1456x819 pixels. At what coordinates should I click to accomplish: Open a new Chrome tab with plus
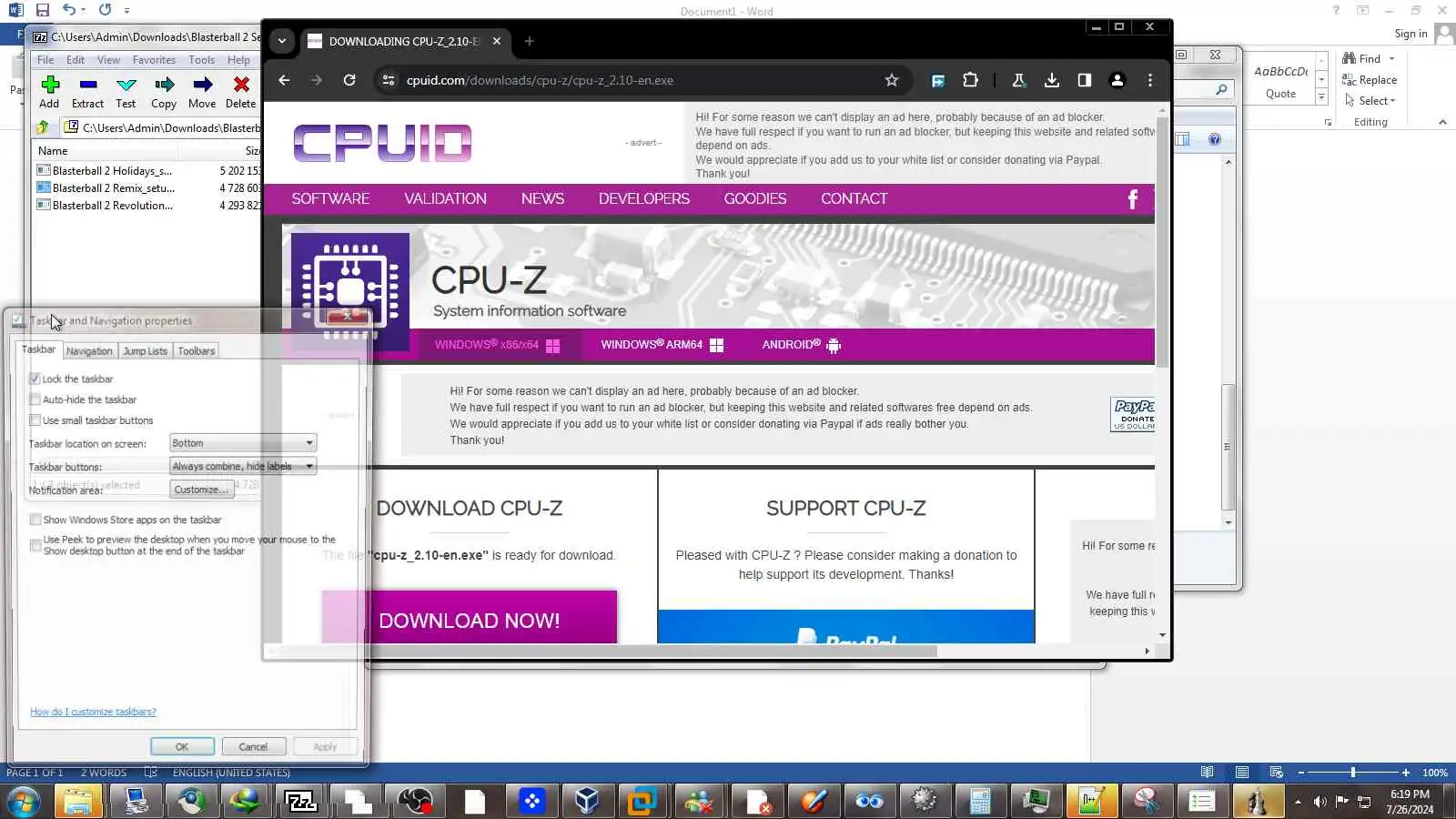click(530, 41)
